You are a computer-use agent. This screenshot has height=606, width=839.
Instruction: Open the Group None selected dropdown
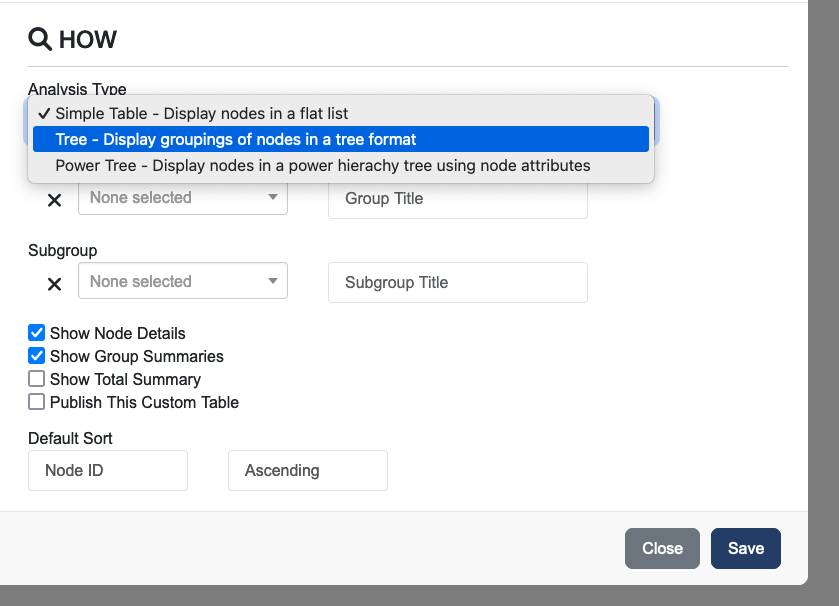(182, 198)
